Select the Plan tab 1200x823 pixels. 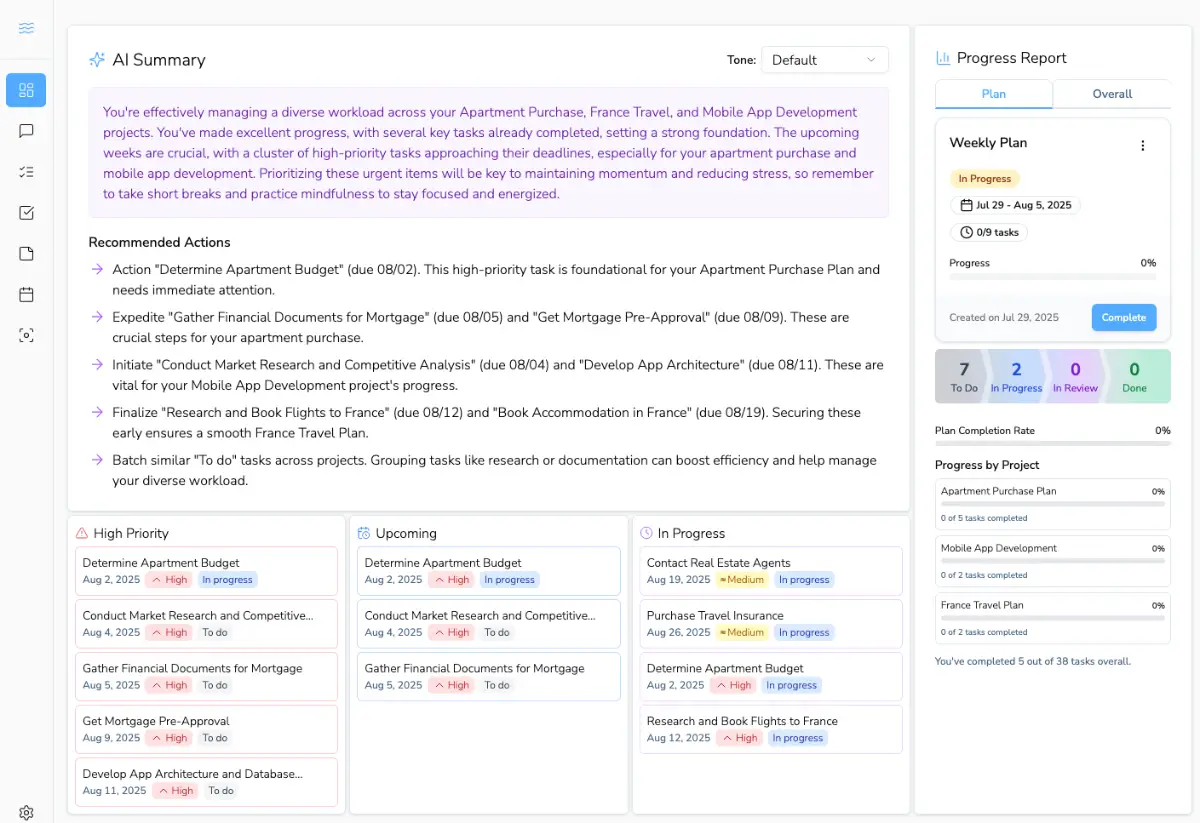tap(993, 94)
